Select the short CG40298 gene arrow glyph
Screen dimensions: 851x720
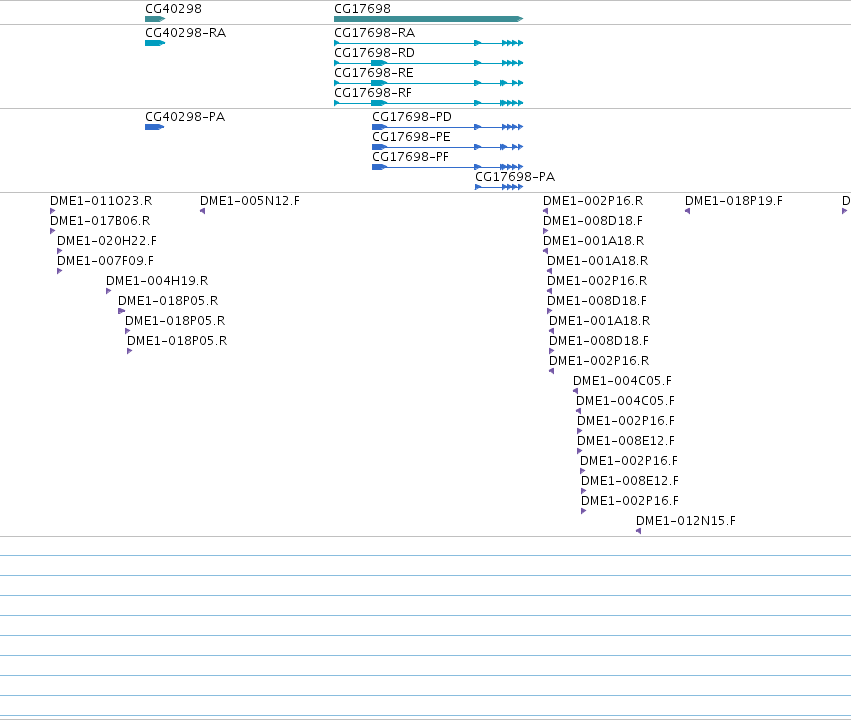(x=155, y=19)
